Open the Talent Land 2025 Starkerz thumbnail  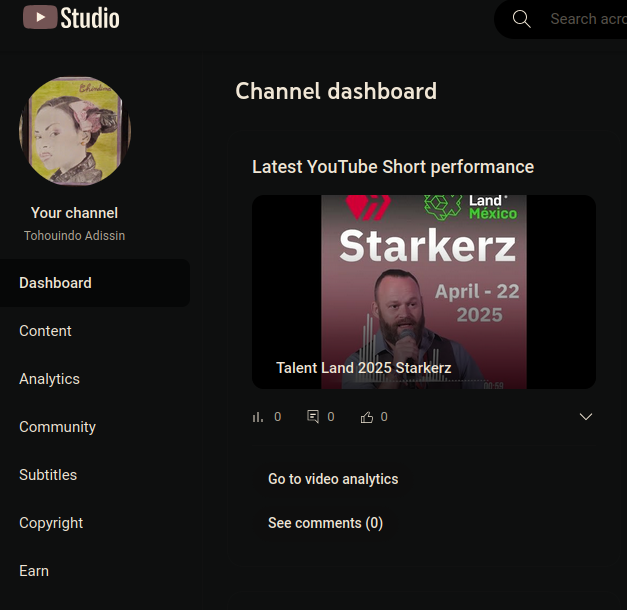tap(424, 292)
